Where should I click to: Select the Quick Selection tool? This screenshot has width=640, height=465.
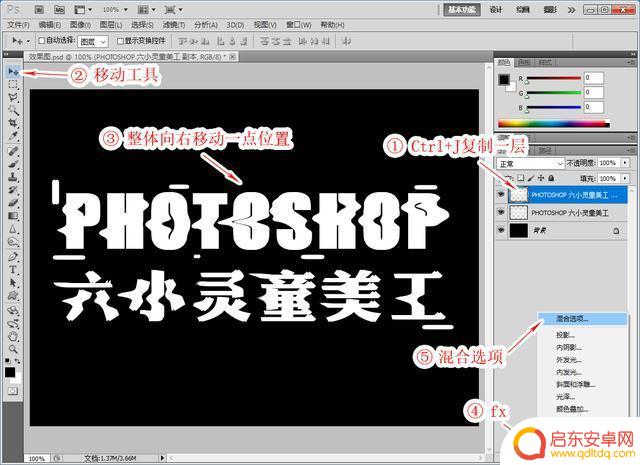pyautogui.click(x=13, y=110)
